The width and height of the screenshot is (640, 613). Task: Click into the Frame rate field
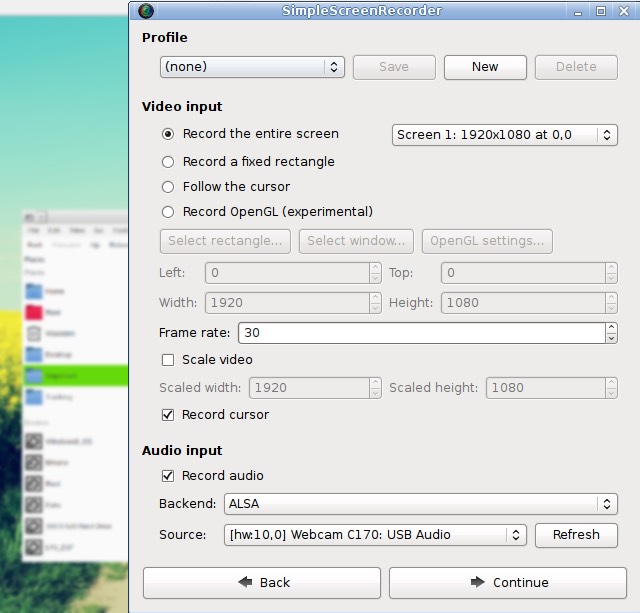[422, 333]
